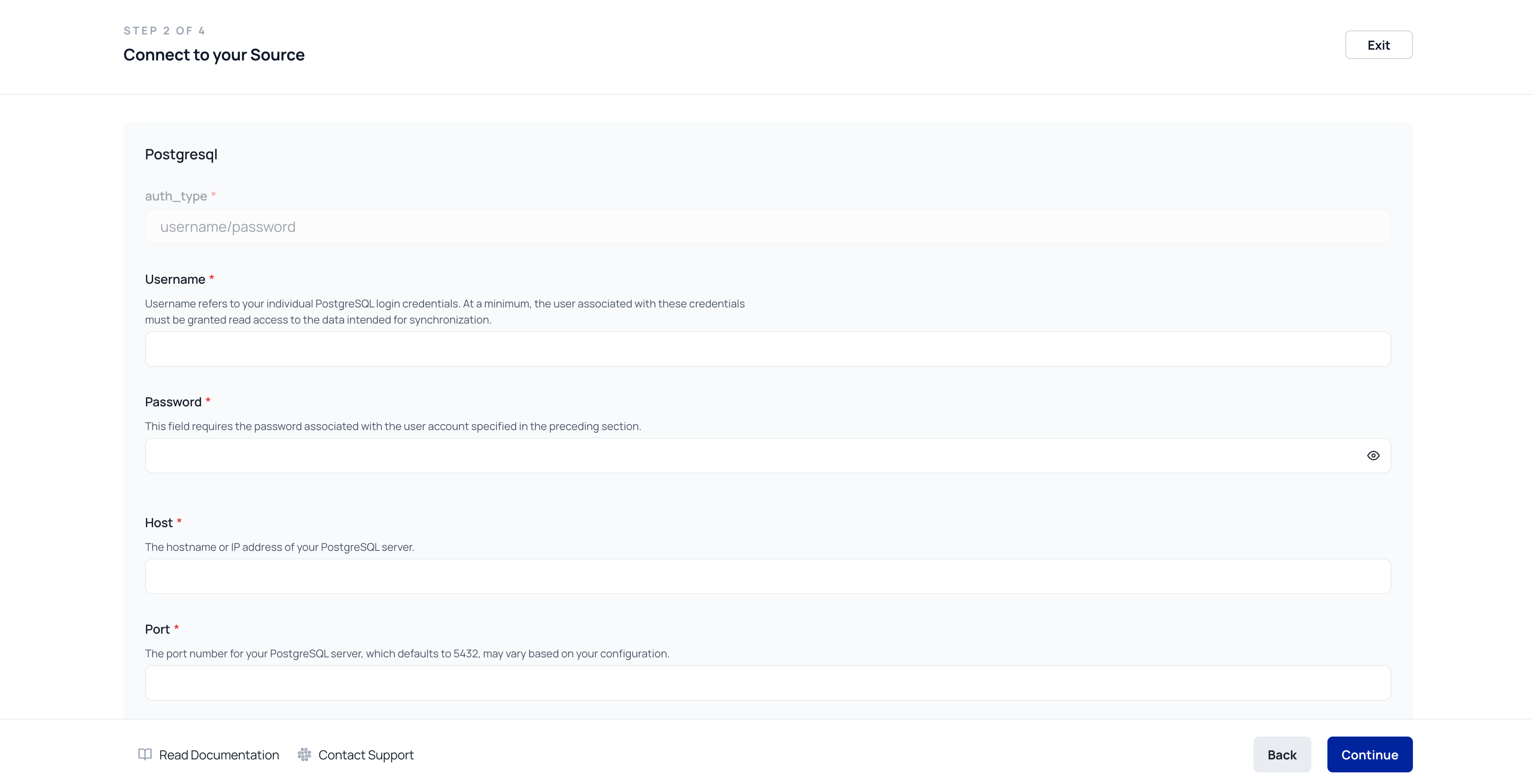Open the auth_type username/password selector
The height and width of the screenshot is (784, 1532).
coord(767,226)
